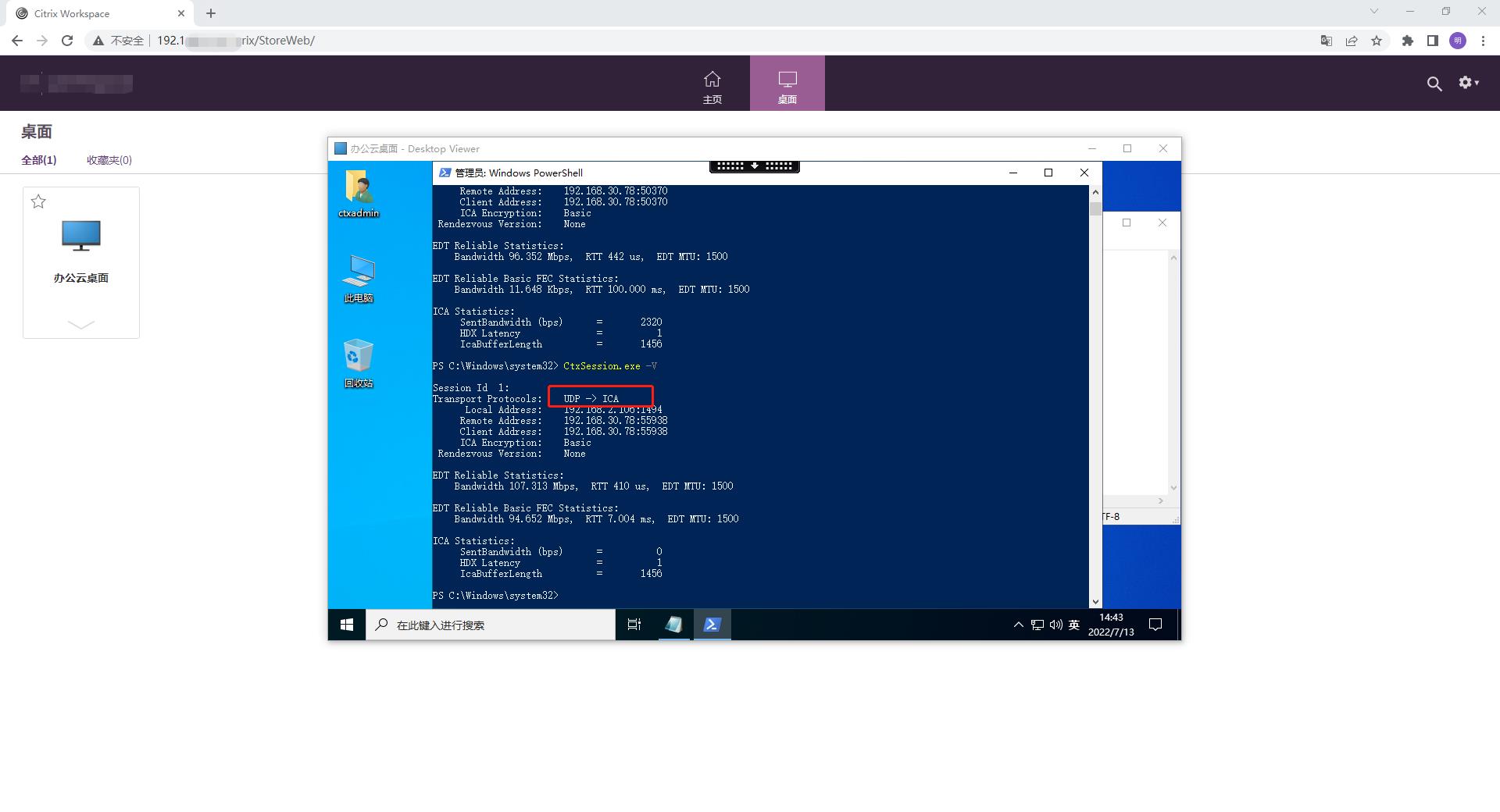
Task: Open the taskbar clock 14:43
Action: click(1111, 625)
